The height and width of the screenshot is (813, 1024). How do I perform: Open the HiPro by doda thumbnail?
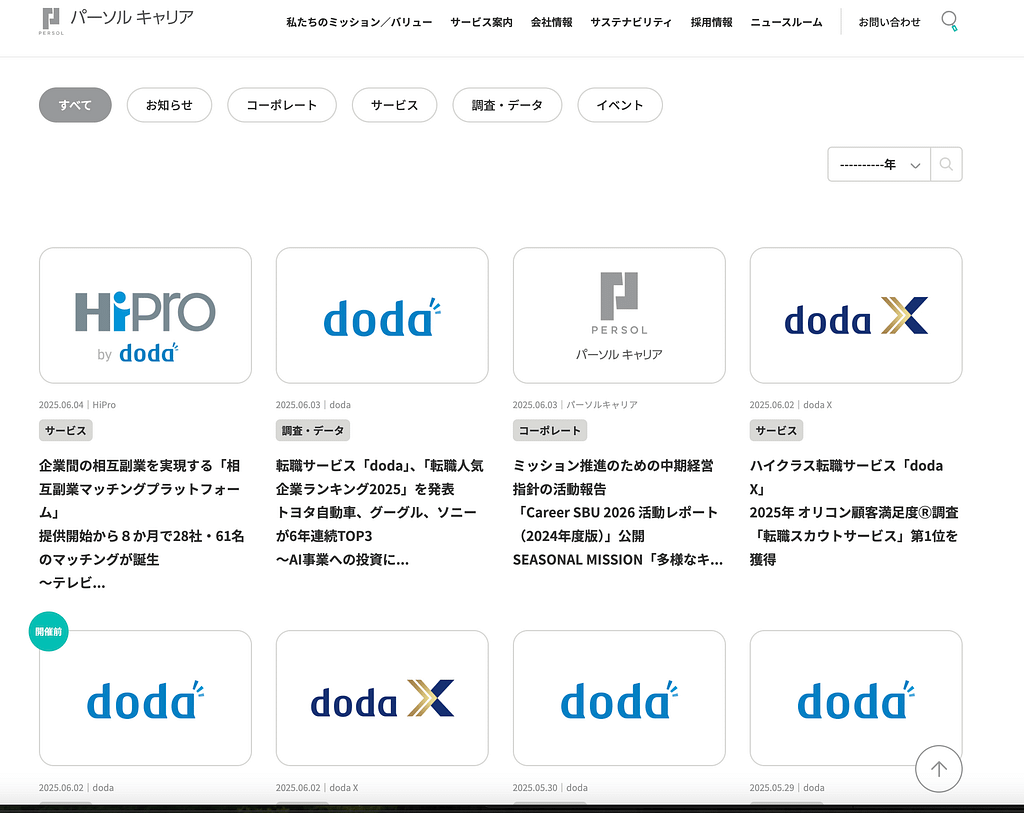click(145, 315)
